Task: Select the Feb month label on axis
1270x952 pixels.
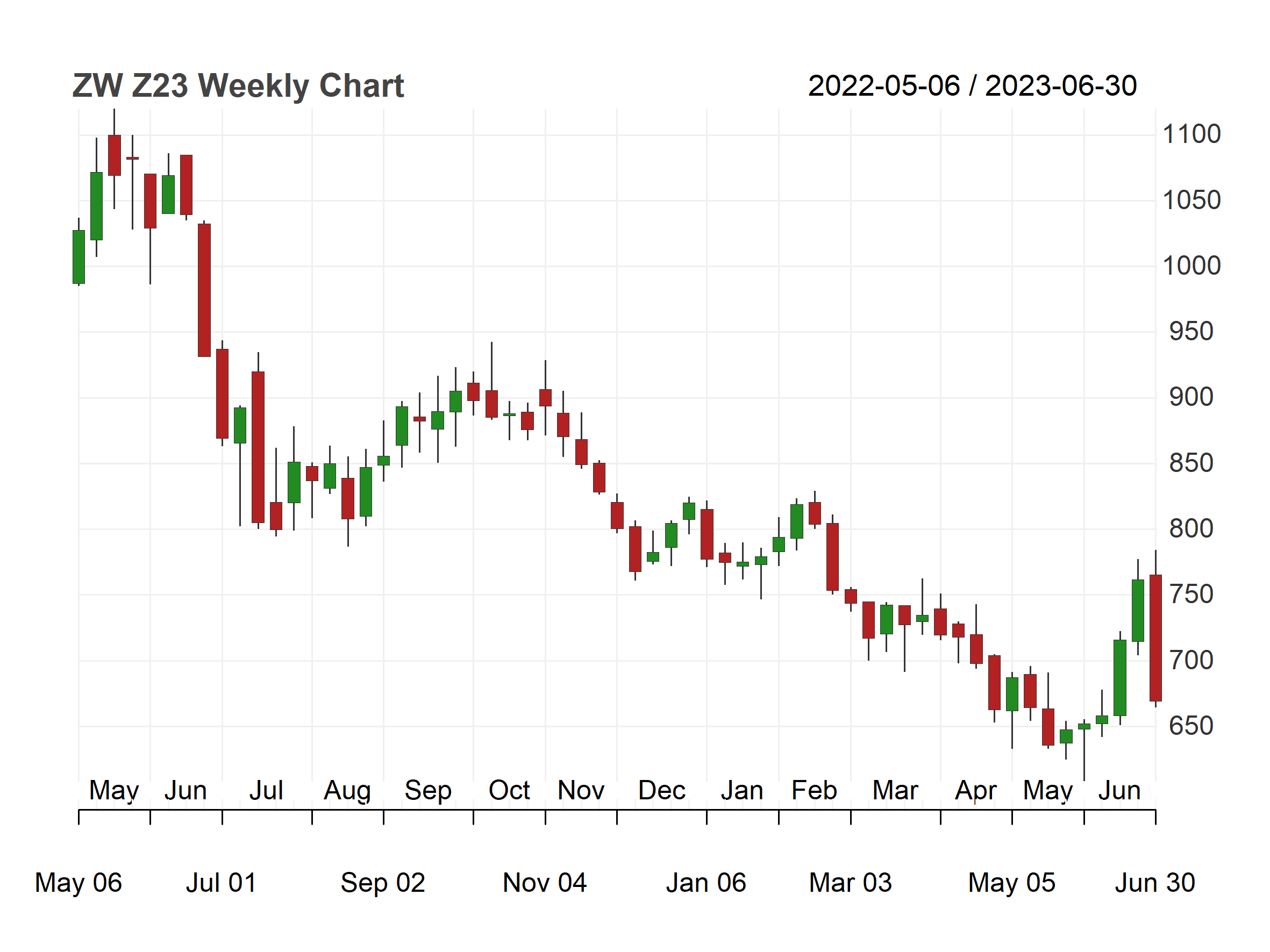Action: (814, 791)
